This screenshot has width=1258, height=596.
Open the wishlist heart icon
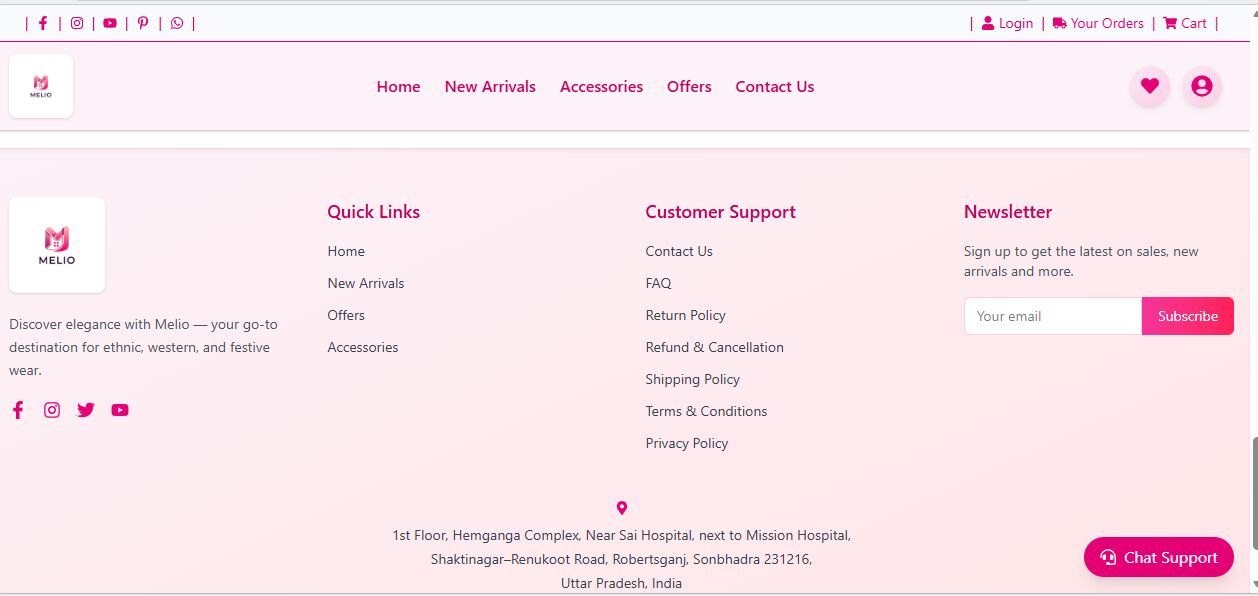pos(1150,86)
